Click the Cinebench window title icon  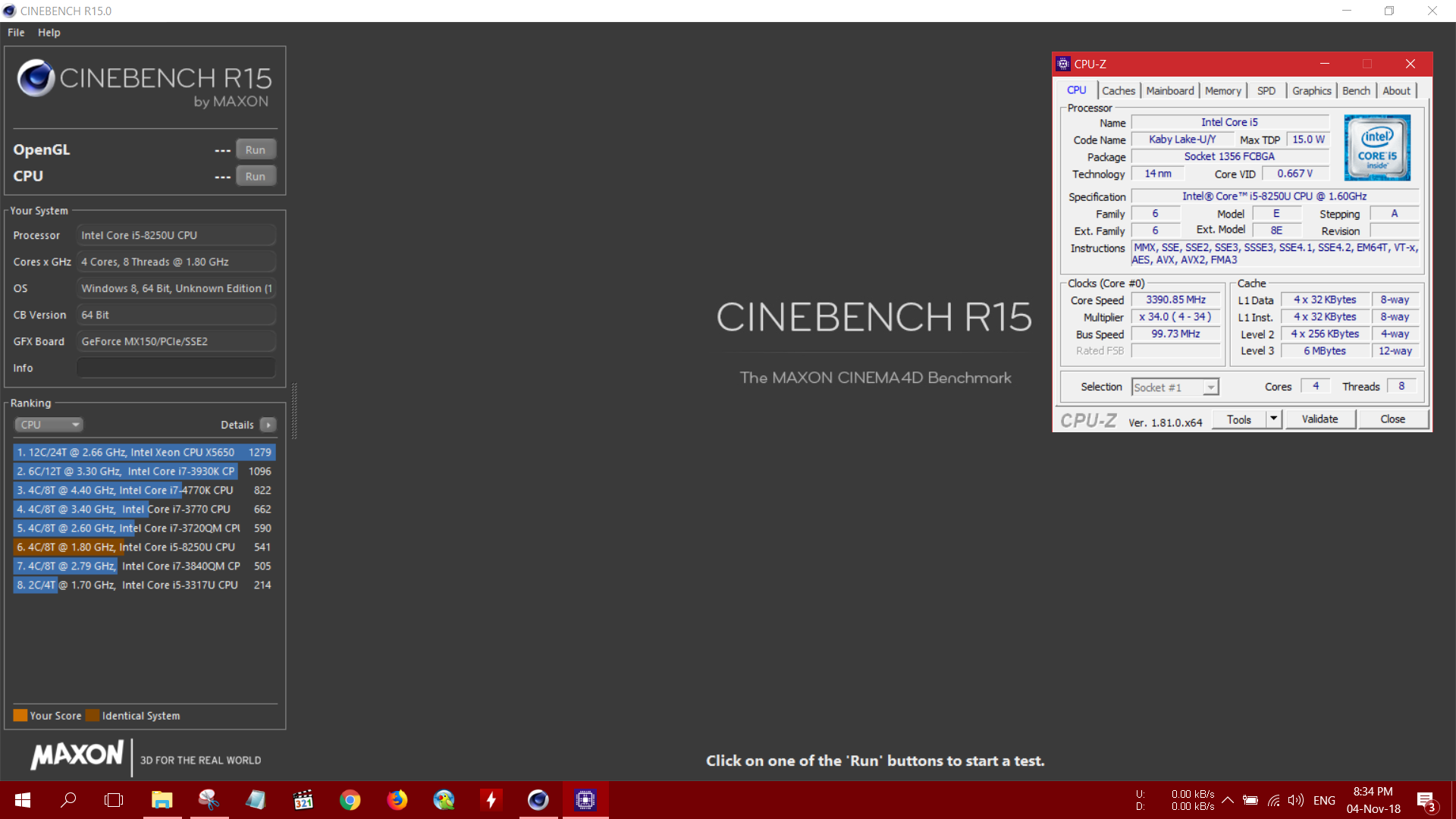tap(9, 11)
